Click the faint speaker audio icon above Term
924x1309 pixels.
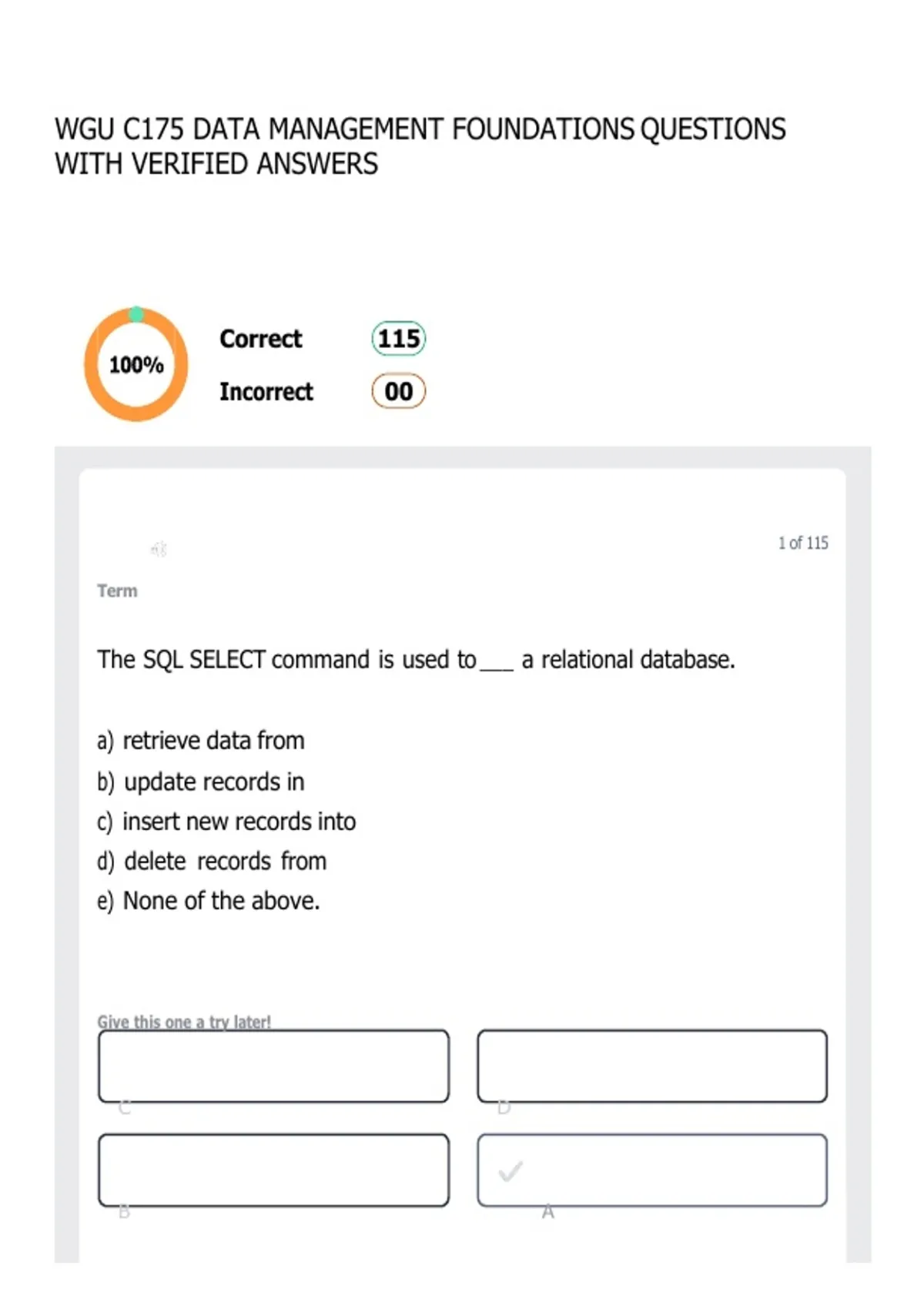click(159, 549)
